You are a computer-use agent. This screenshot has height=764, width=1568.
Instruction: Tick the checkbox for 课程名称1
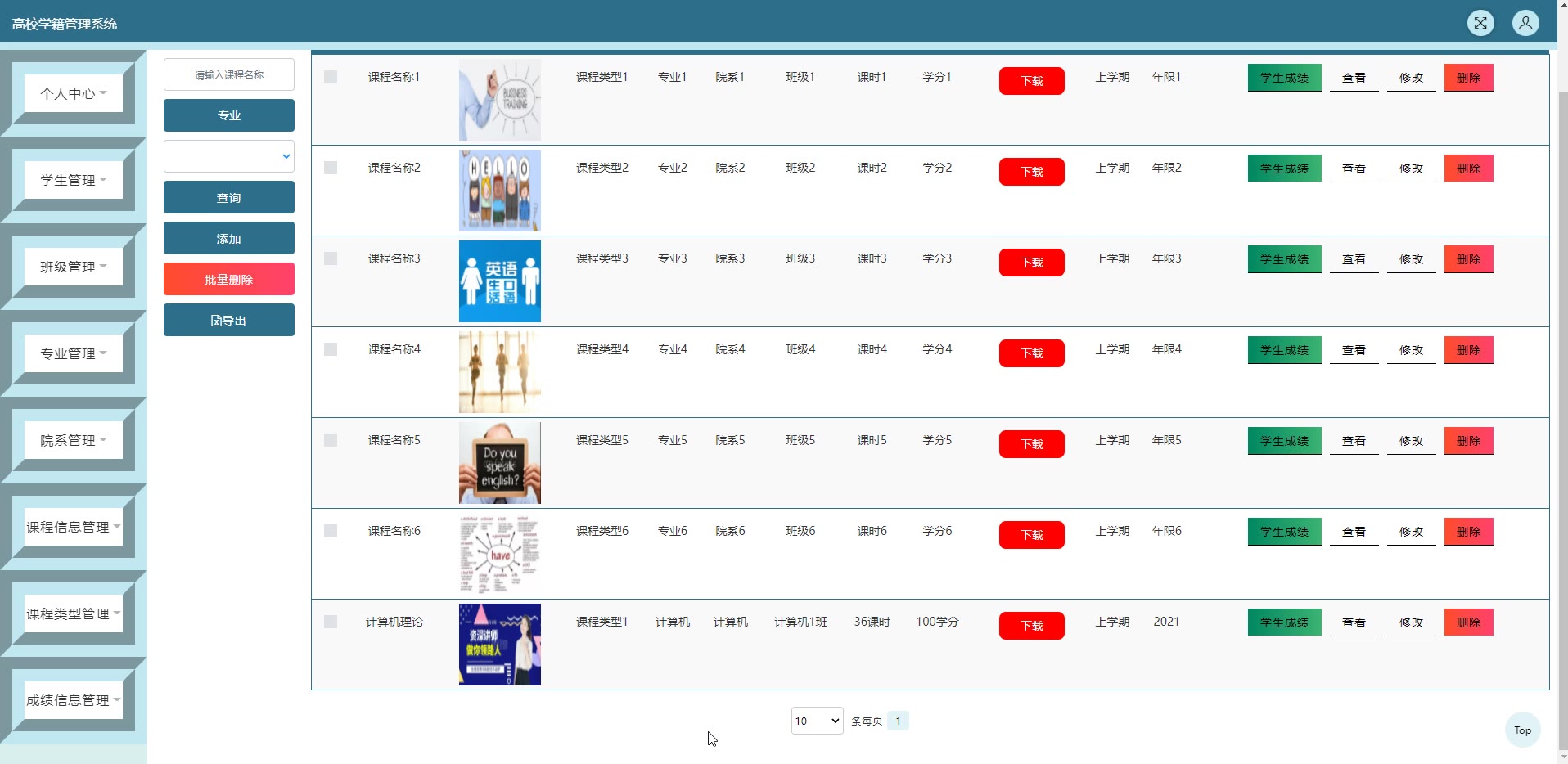[x=331, y=77]
